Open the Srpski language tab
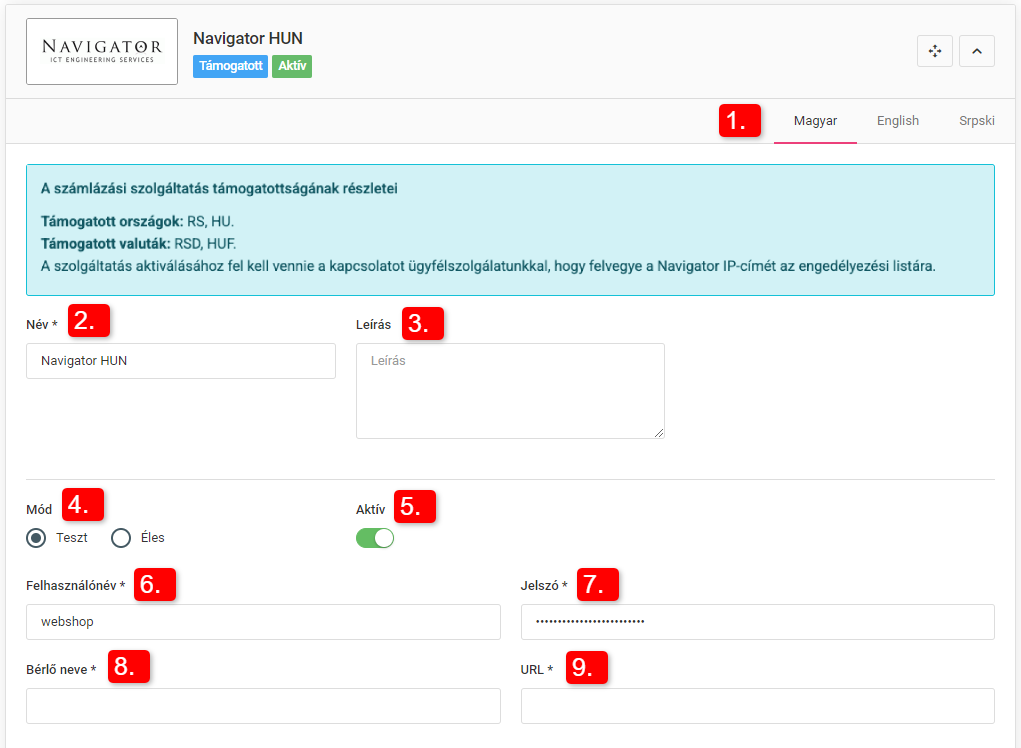The image size is (1021, 748). (x=976, y=121)
